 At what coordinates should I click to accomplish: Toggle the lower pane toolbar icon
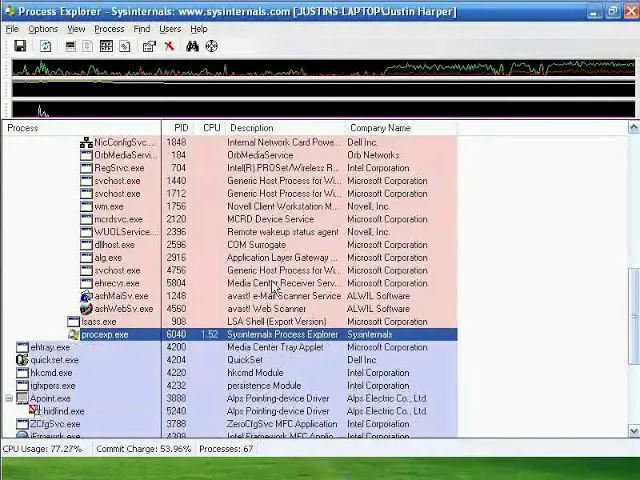click(x=106, y=46)
